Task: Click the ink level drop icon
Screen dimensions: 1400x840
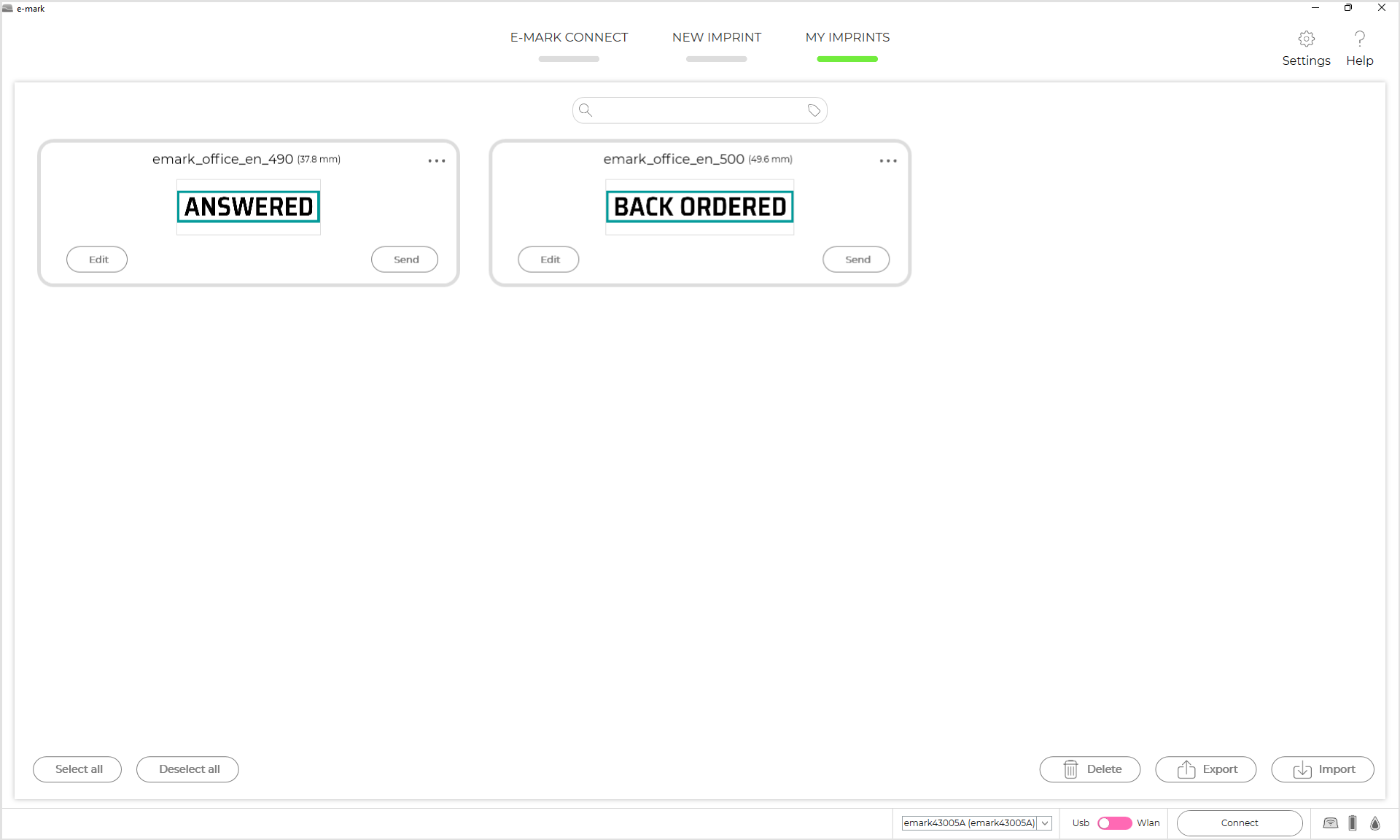Action: coord(1375,823)
